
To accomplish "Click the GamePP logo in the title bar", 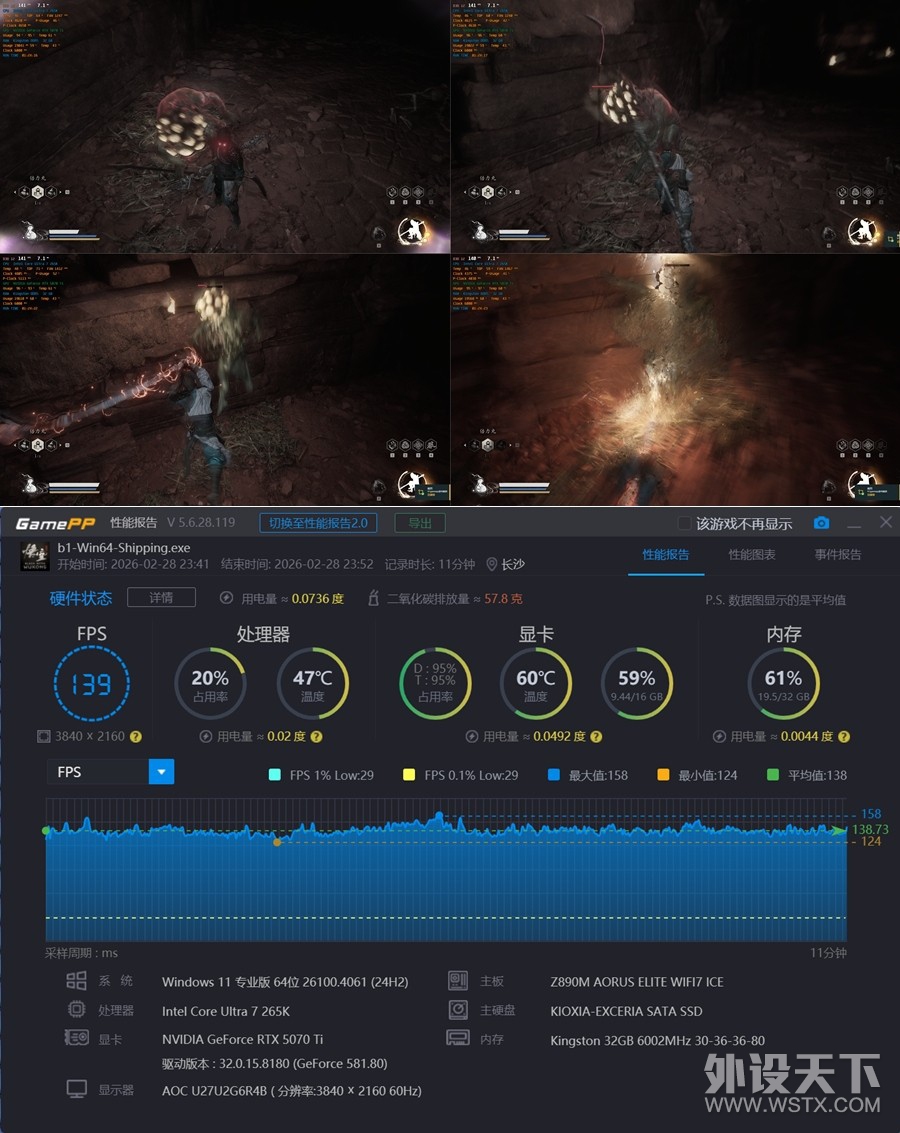I will coord(56,522).
